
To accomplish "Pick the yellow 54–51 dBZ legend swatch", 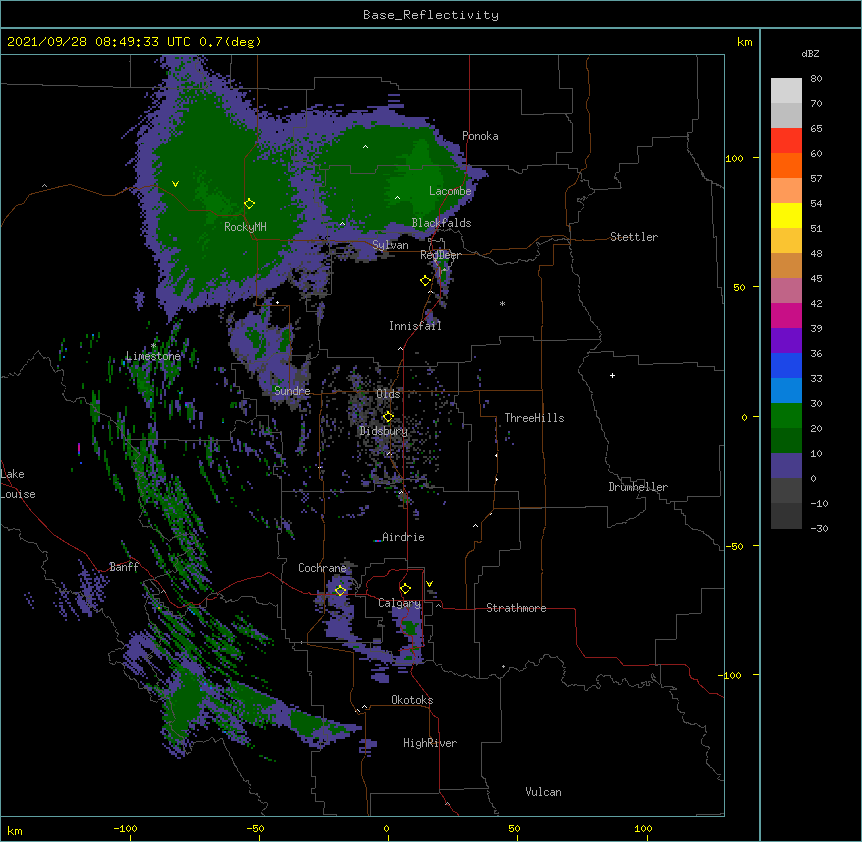I will tap(786, 215).
